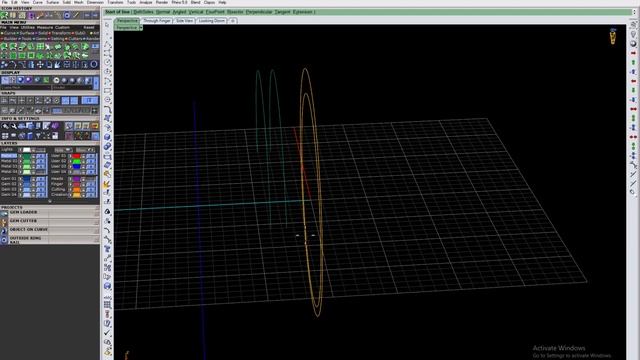Open the Analyze menu in top menu bar
This screenshot has width=640, height=360.
coord(146,2)
